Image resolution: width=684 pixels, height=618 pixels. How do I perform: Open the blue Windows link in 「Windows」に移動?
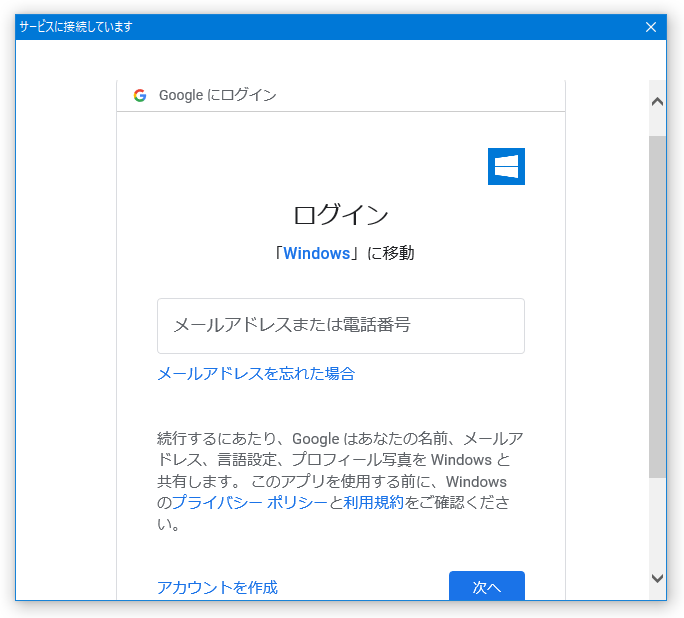(317, 253)
